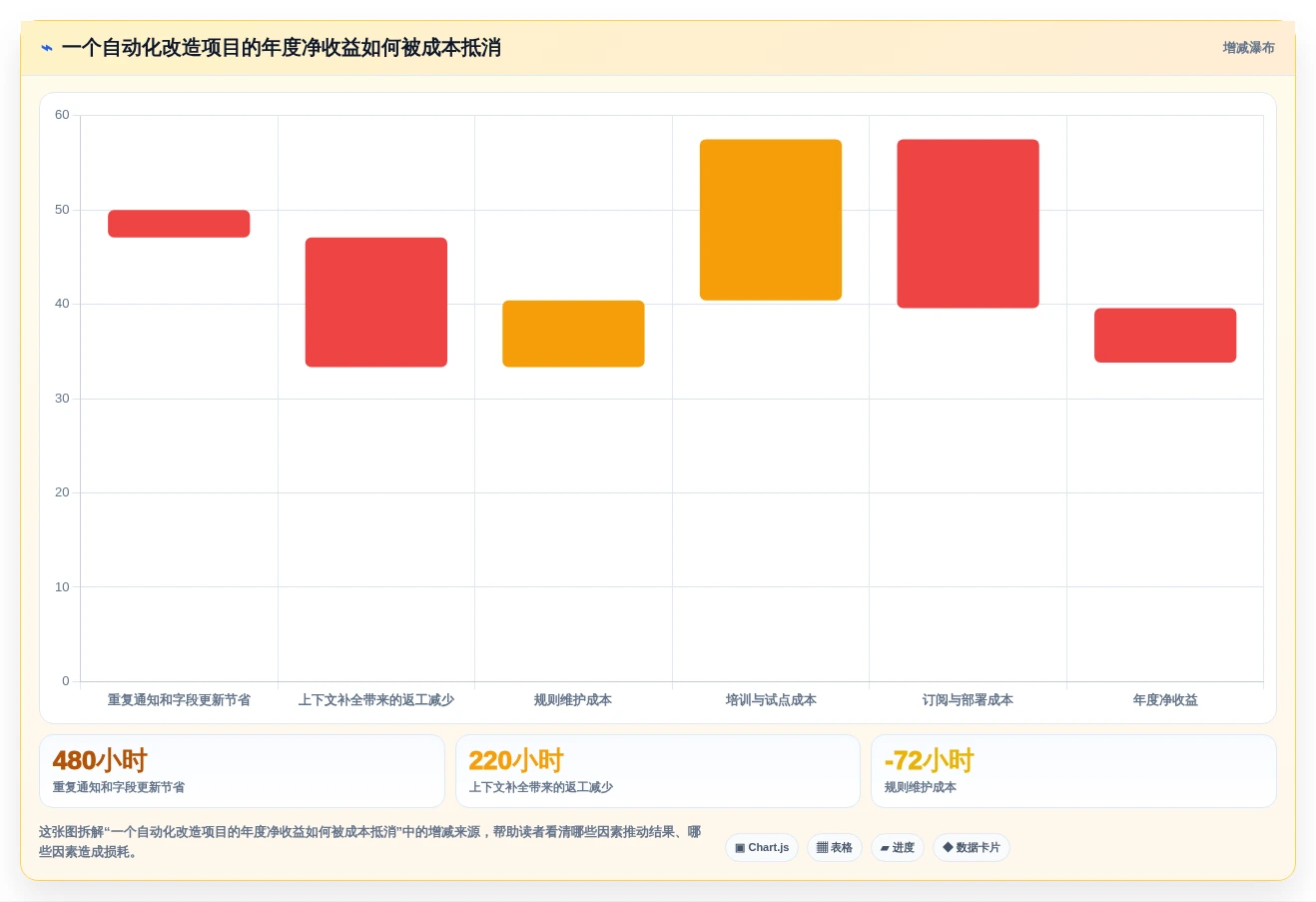Click the red bar for 上下文补全带来的返工减少
1316x902 pixels.
(376, 303)
